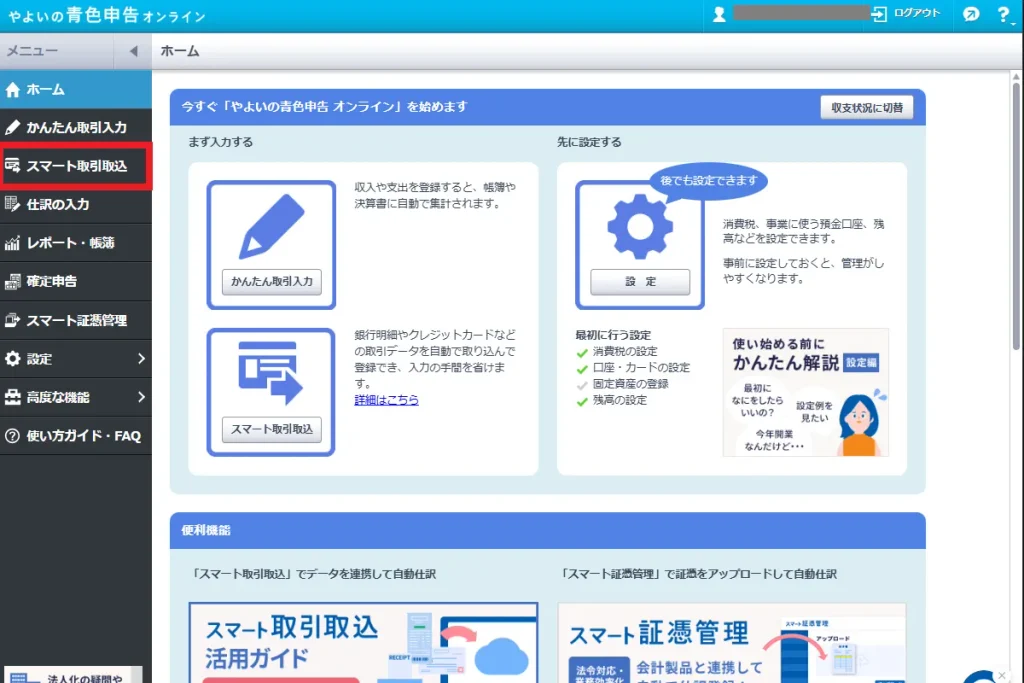The width and height of the screenshot is (1024, 683).
Task: Expand the 設定 submenu chevron
Action: click(x=141, y=358)
